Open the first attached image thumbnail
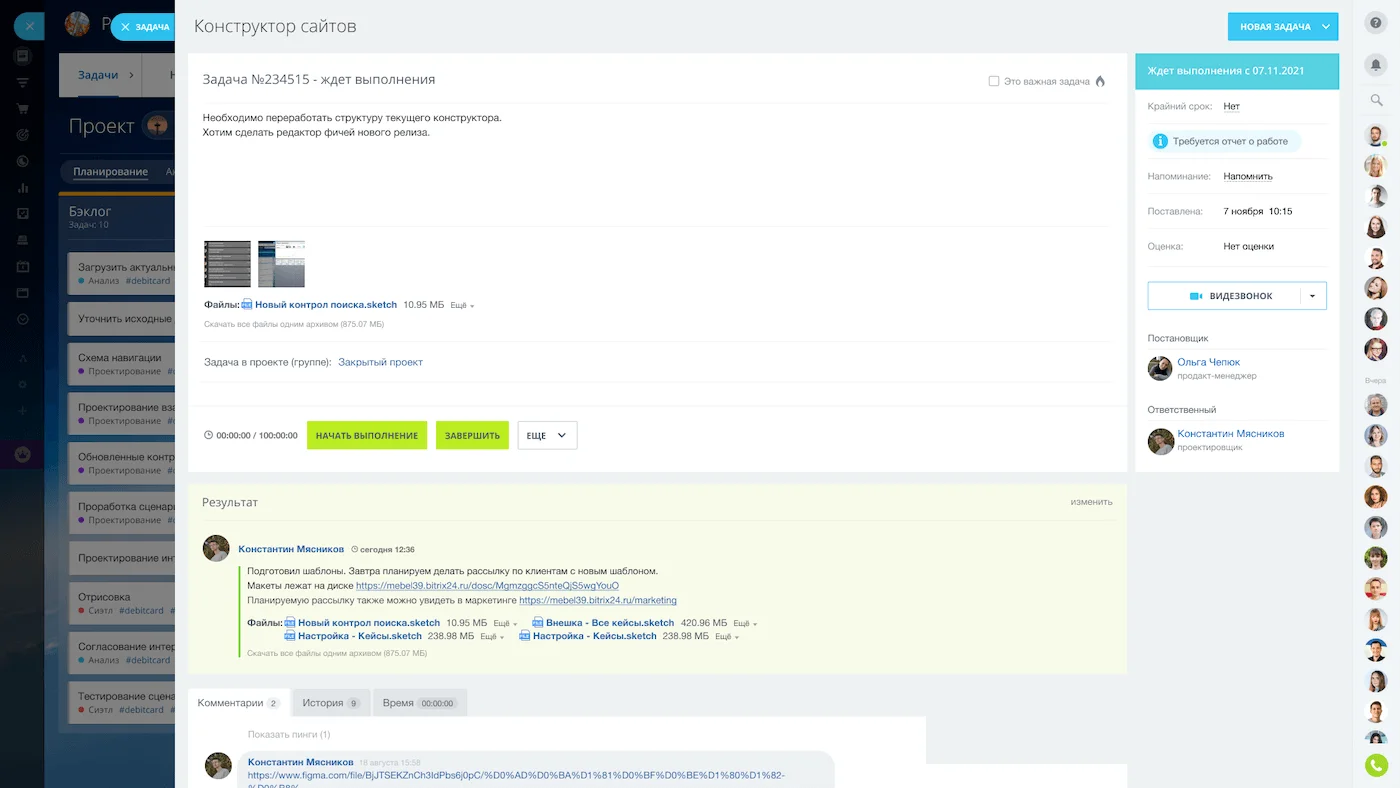Viewport: 1400px width, 788px height. click(x=227, y=264)
